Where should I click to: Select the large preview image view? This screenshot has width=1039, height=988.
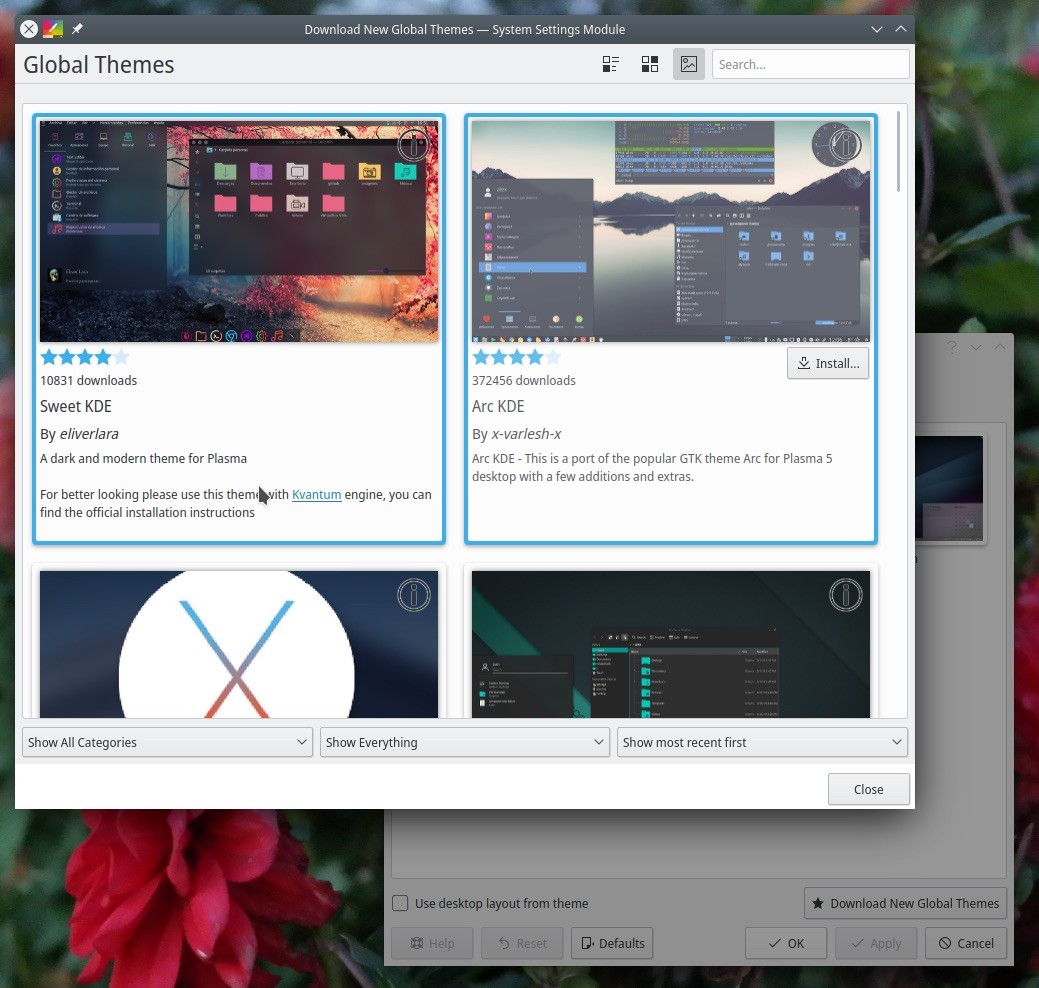coord(688,63)
